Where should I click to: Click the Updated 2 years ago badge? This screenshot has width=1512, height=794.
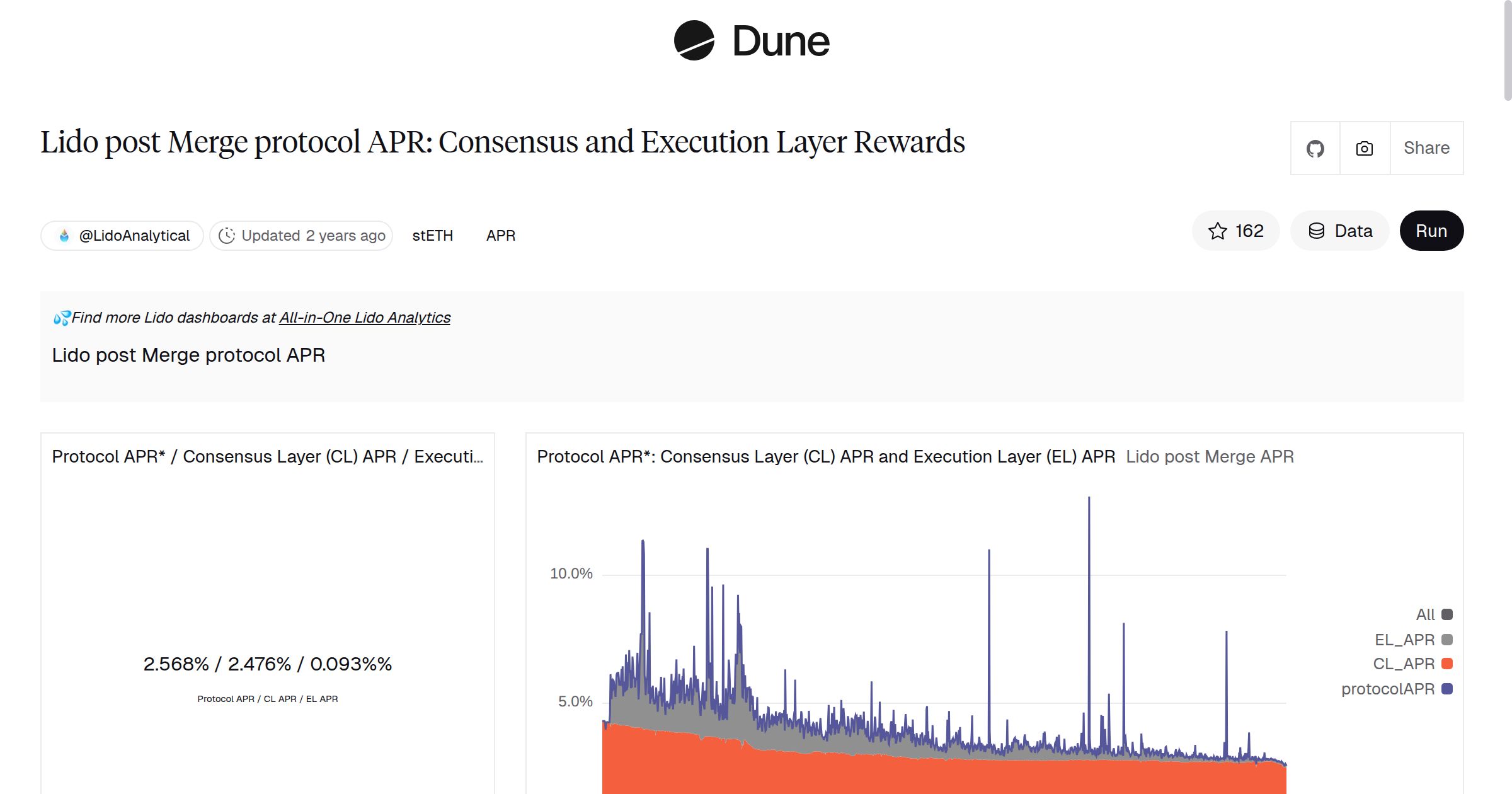point(301,235)
